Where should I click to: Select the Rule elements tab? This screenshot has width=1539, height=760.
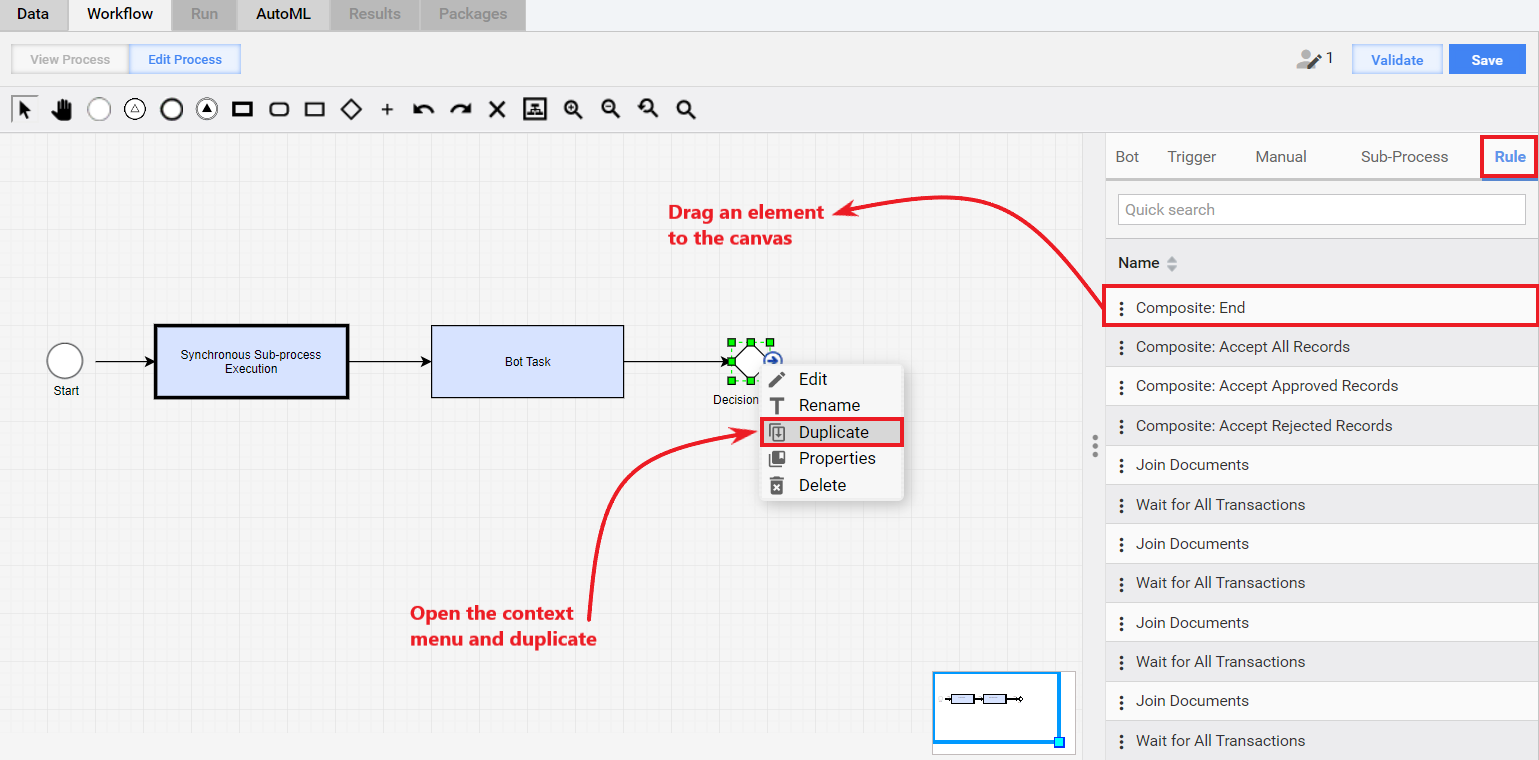pos(1510,156)
